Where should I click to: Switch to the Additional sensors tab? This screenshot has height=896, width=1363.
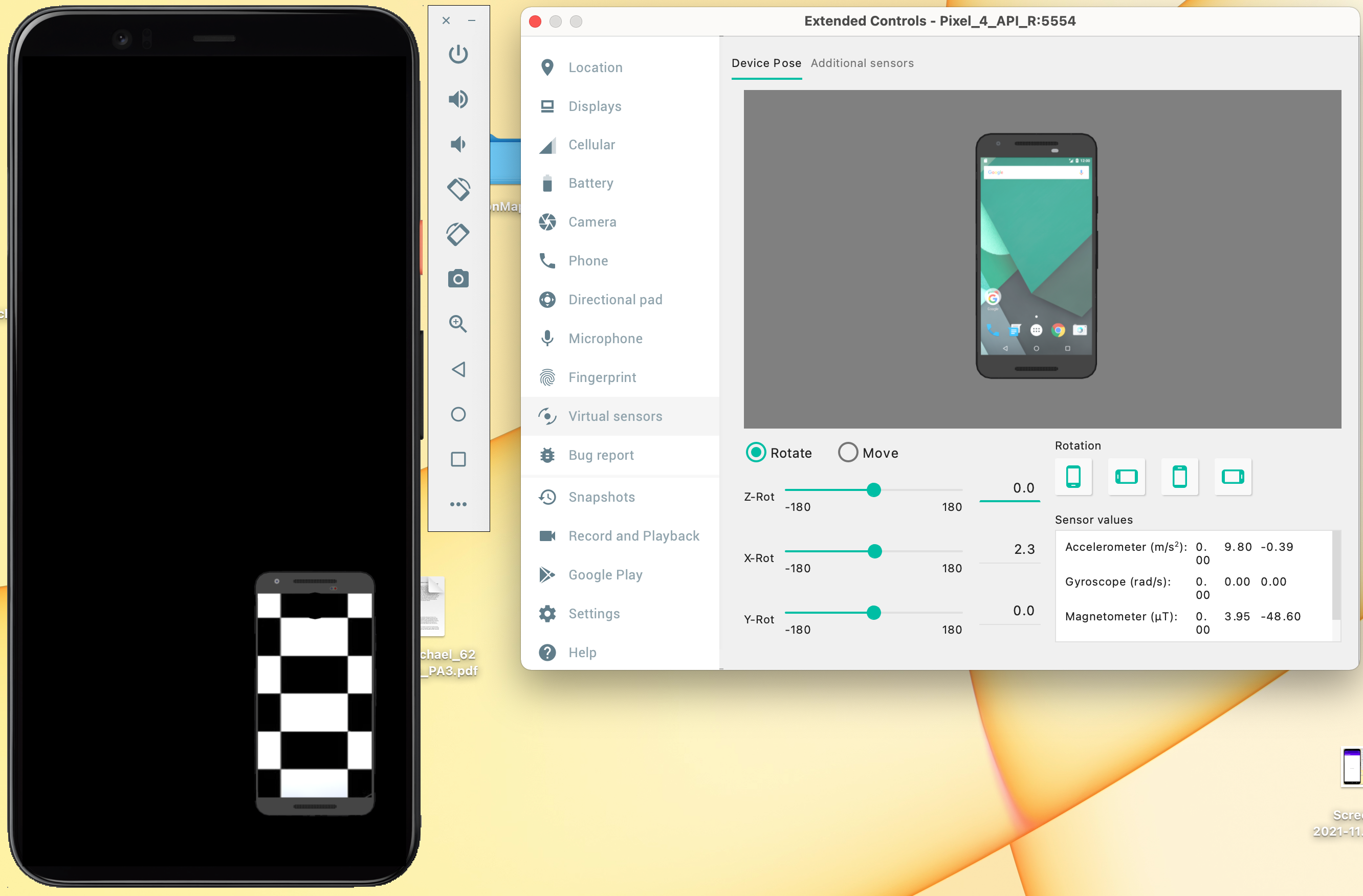point(862,63)
